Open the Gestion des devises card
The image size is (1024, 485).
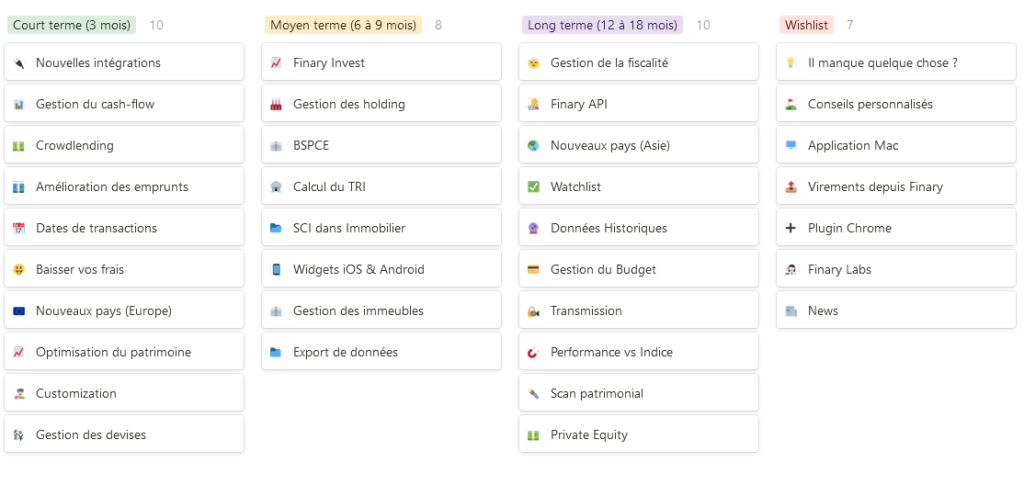click(124, 435)
